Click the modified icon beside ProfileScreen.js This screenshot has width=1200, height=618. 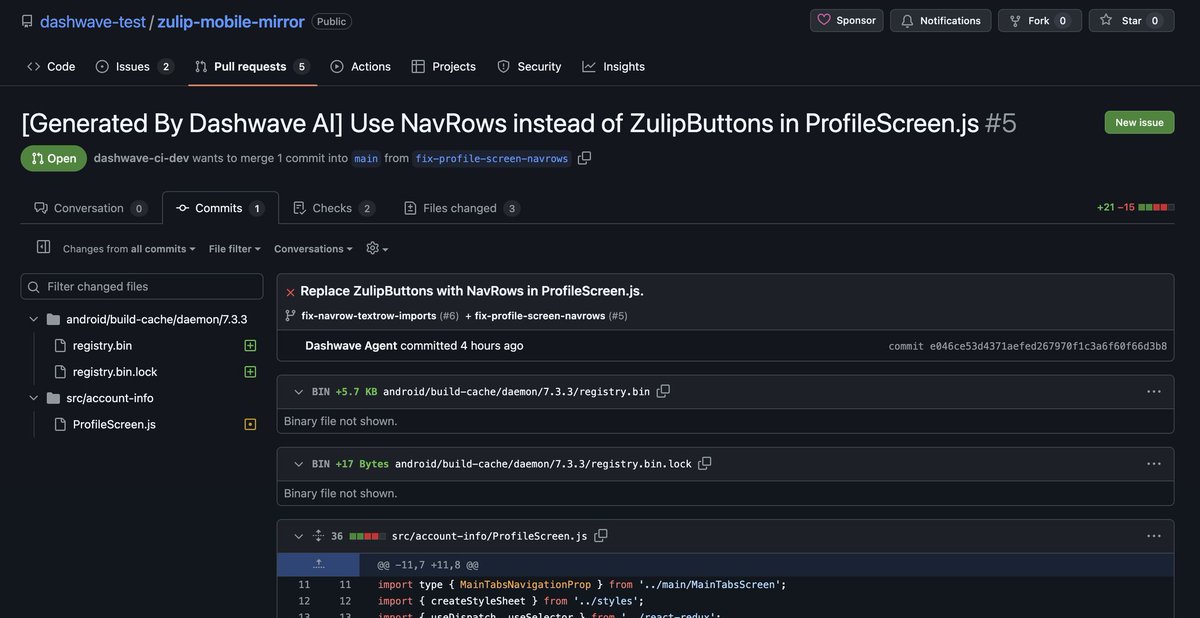250,424
